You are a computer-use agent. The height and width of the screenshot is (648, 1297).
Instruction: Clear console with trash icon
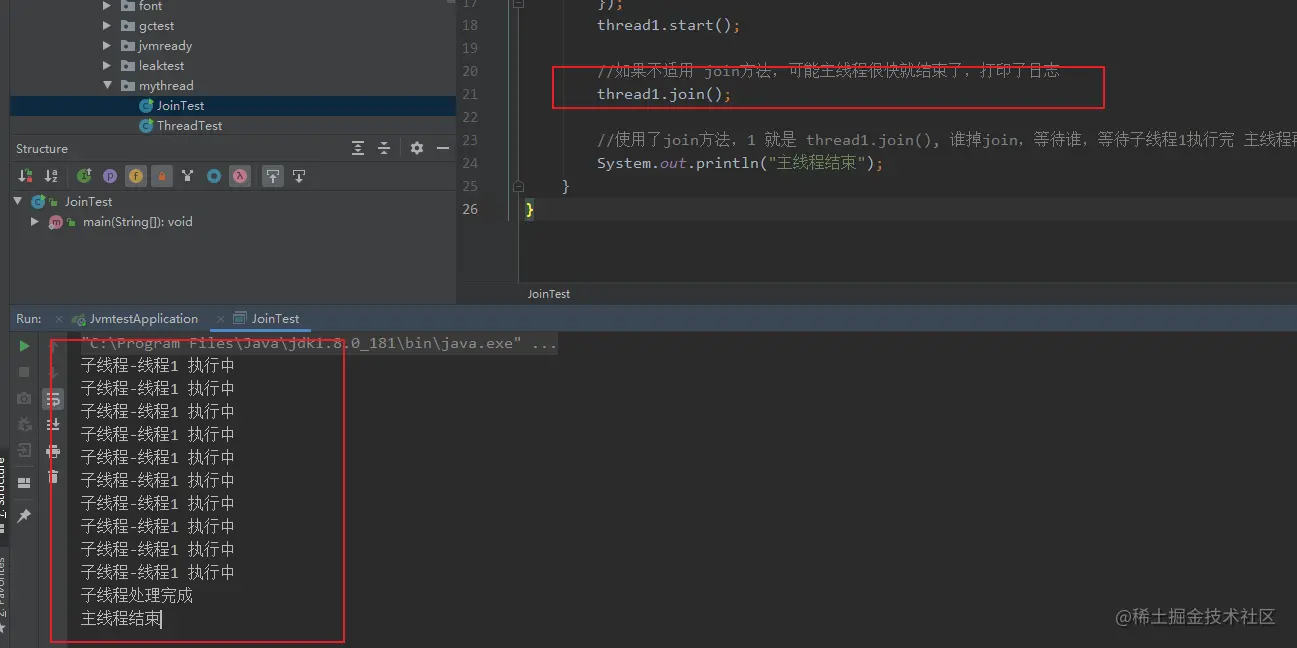coord(53,477)
